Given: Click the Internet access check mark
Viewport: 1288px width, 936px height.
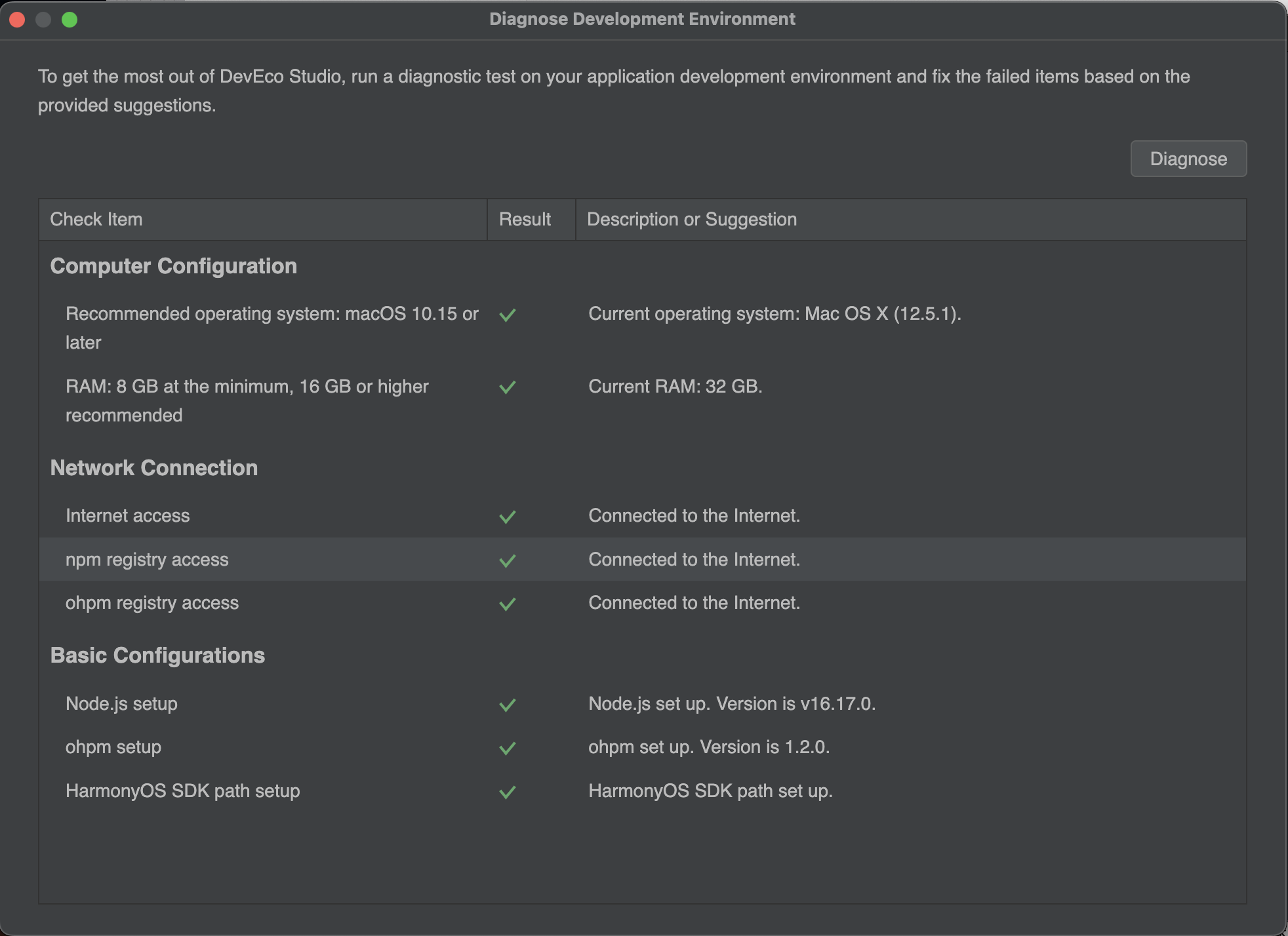Looking at the screenshot, I should click(x=508, y=517).
